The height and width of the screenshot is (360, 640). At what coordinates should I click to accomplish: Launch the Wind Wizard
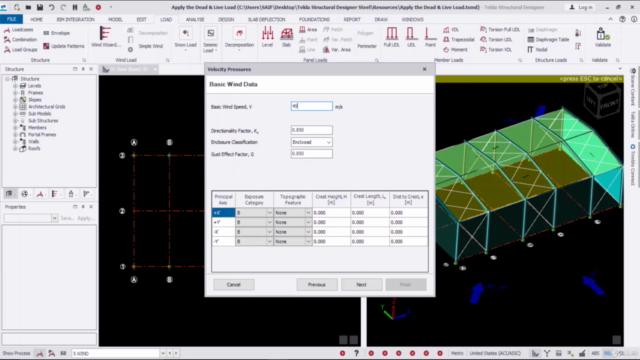106,37
